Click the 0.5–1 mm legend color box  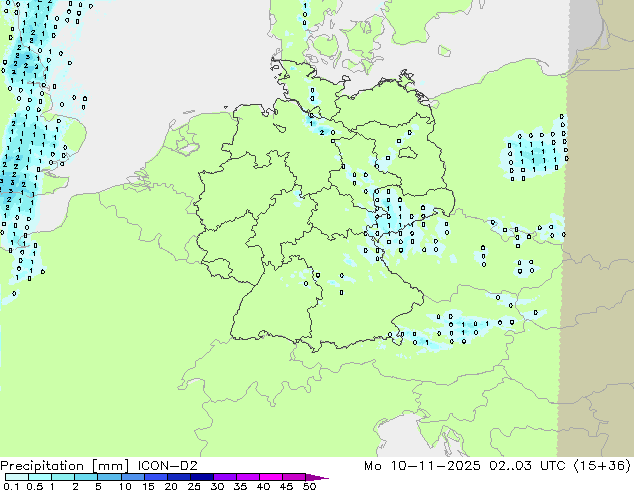pos(40,477)
